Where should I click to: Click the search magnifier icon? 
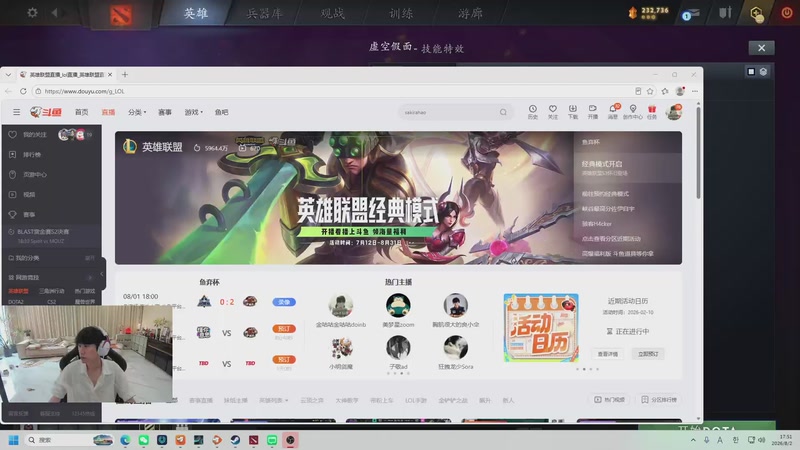click(x=503, y=112)
